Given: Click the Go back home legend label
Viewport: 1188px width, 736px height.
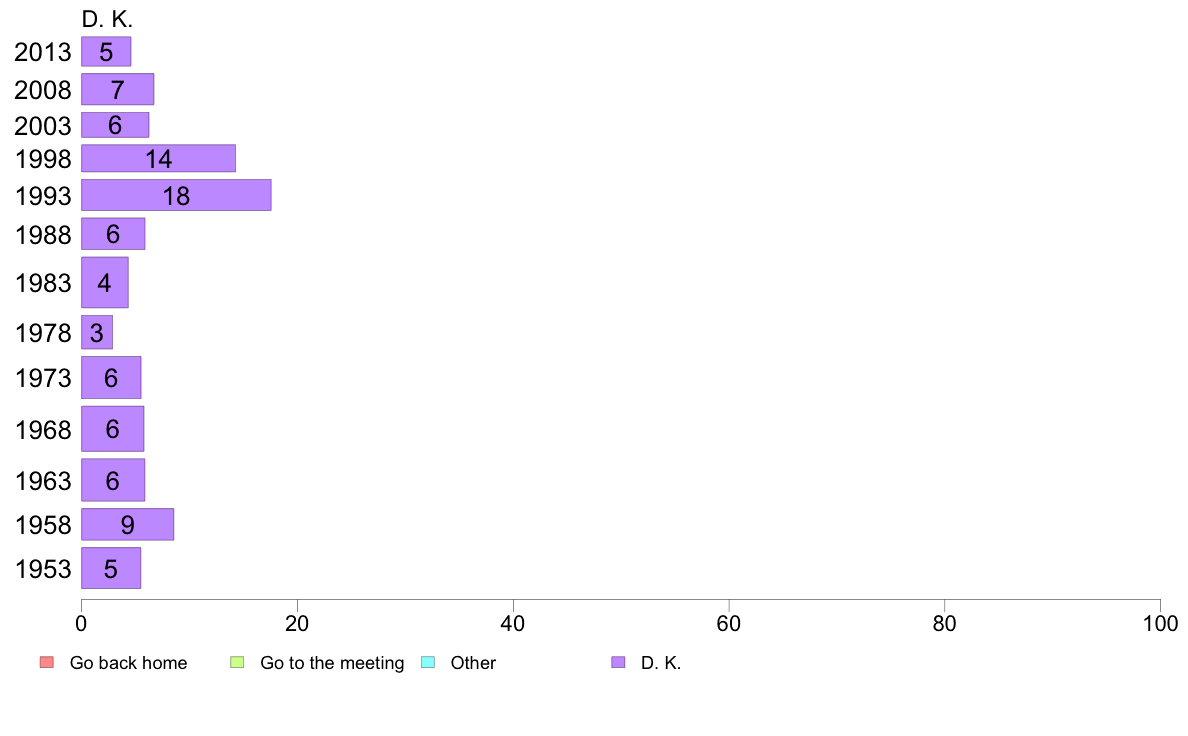Looking at the screenshot, I should [x=128, y=662].
